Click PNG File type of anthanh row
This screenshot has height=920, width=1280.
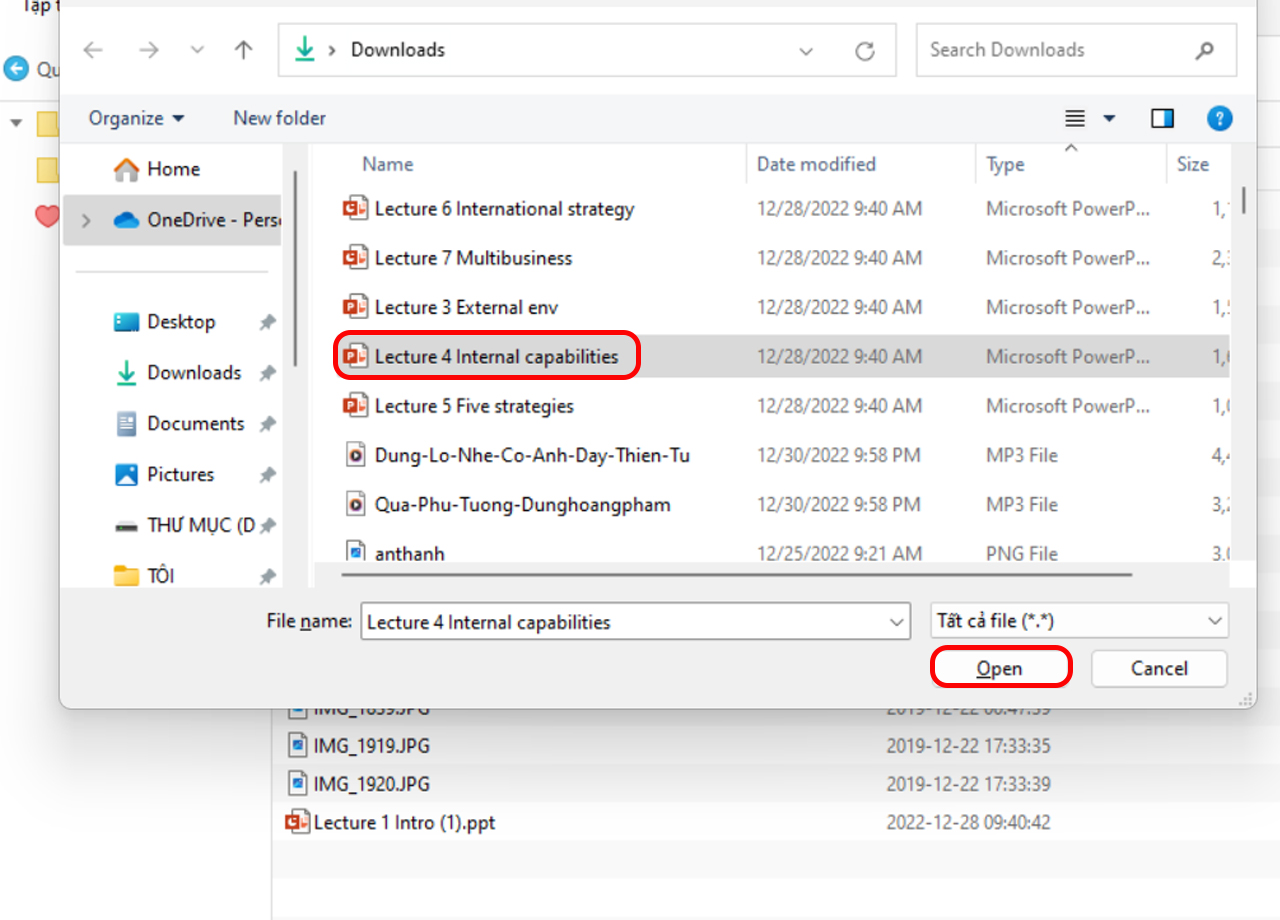click(x=1021, y=552)
